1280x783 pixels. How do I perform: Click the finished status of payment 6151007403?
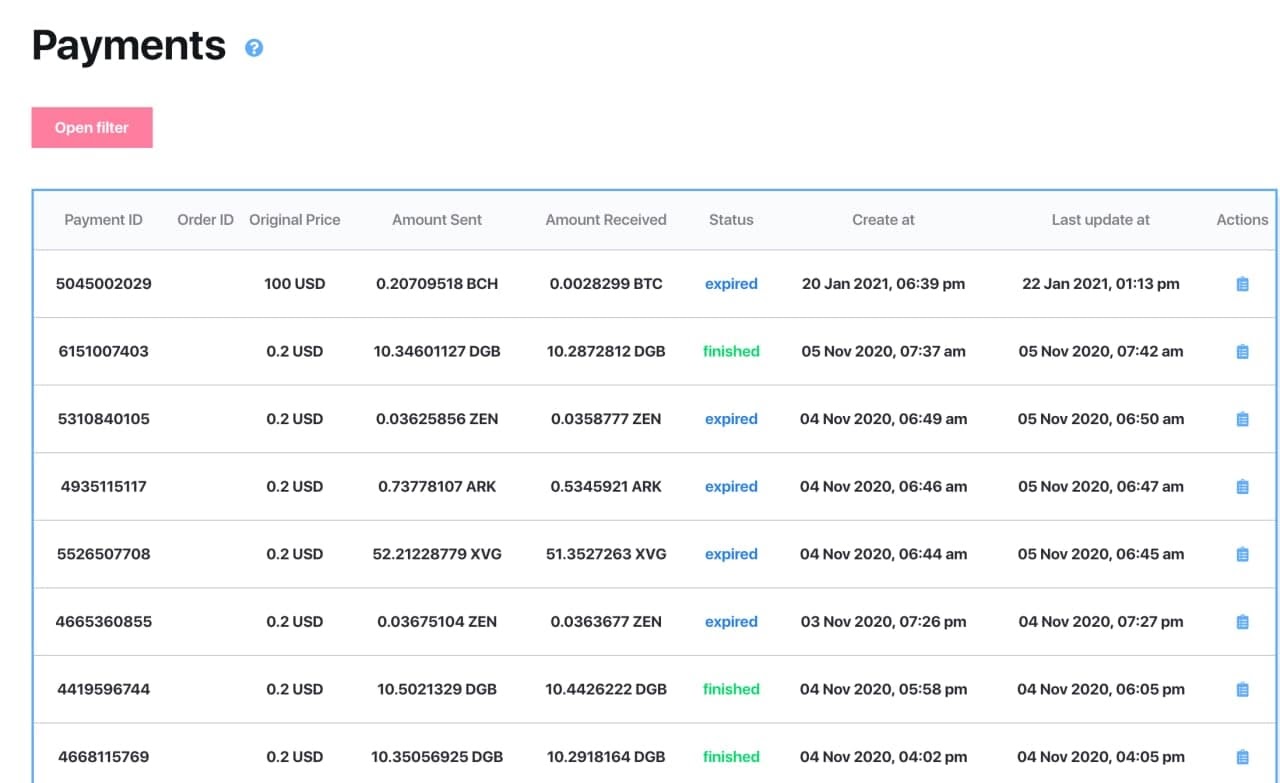coord(731,352)
